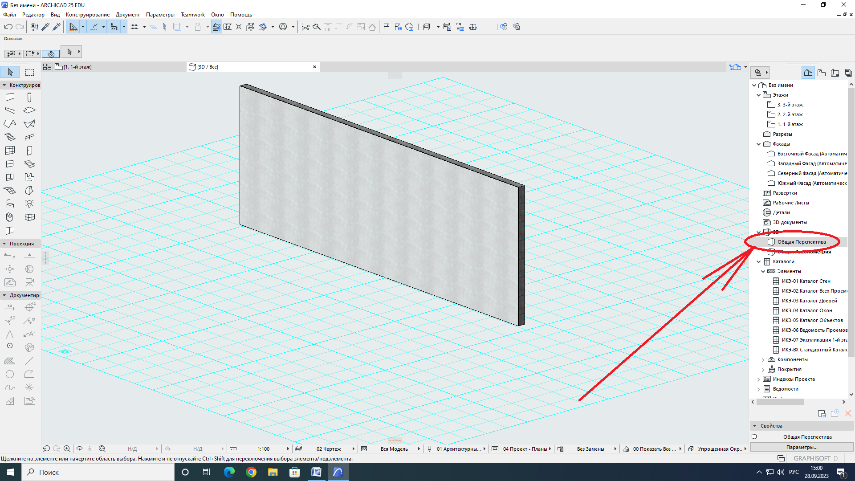
Task: Click the Undo arrow in the toolbar
Action: pos(8,27)
